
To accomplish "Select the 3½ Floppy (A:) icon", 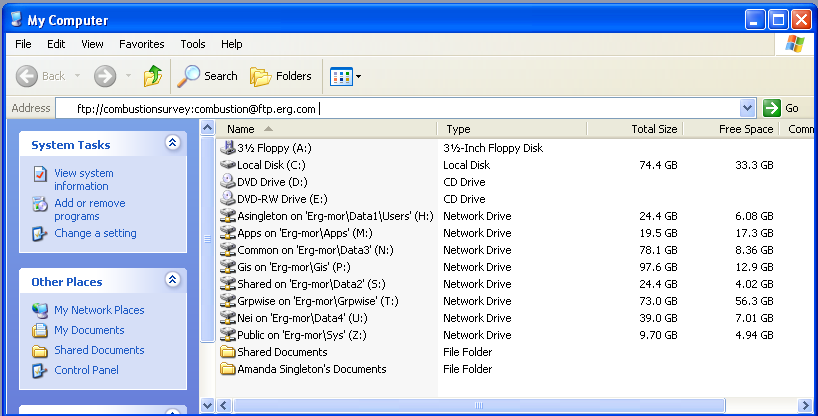I will pos(228,148).
